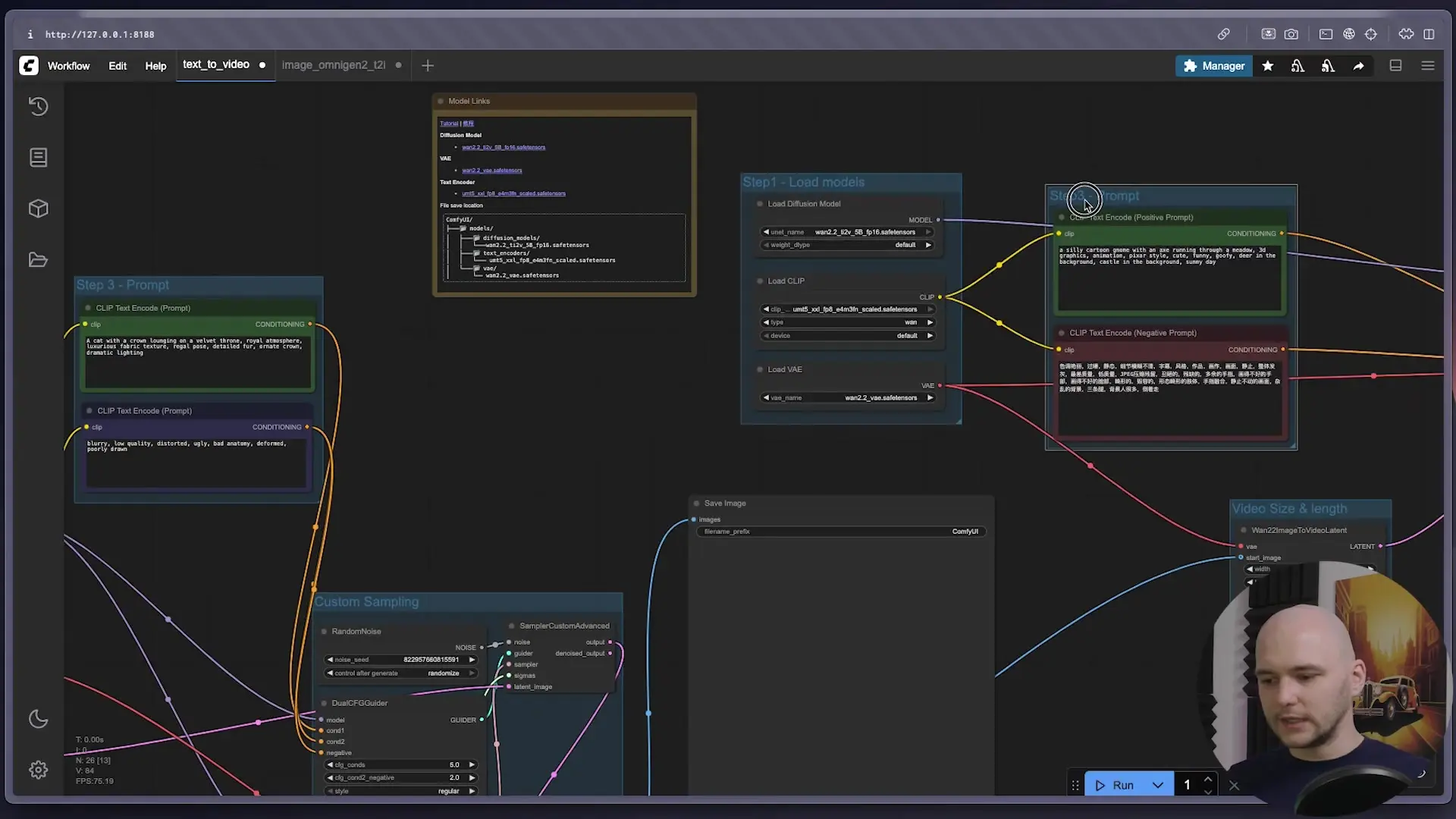
Task: Open the clip_name umt5_xxl selector
Action: point(848,309)
